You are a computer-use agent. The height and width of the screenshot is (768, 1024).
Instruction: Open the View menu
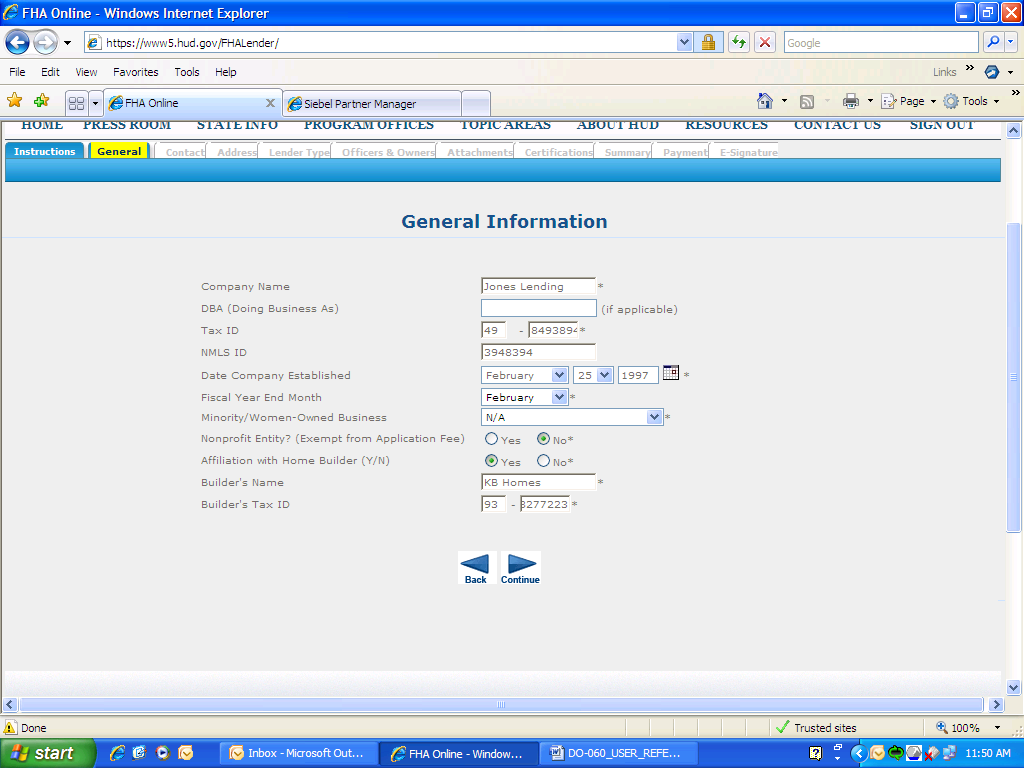pyautogui.click(x=86, y=72)
